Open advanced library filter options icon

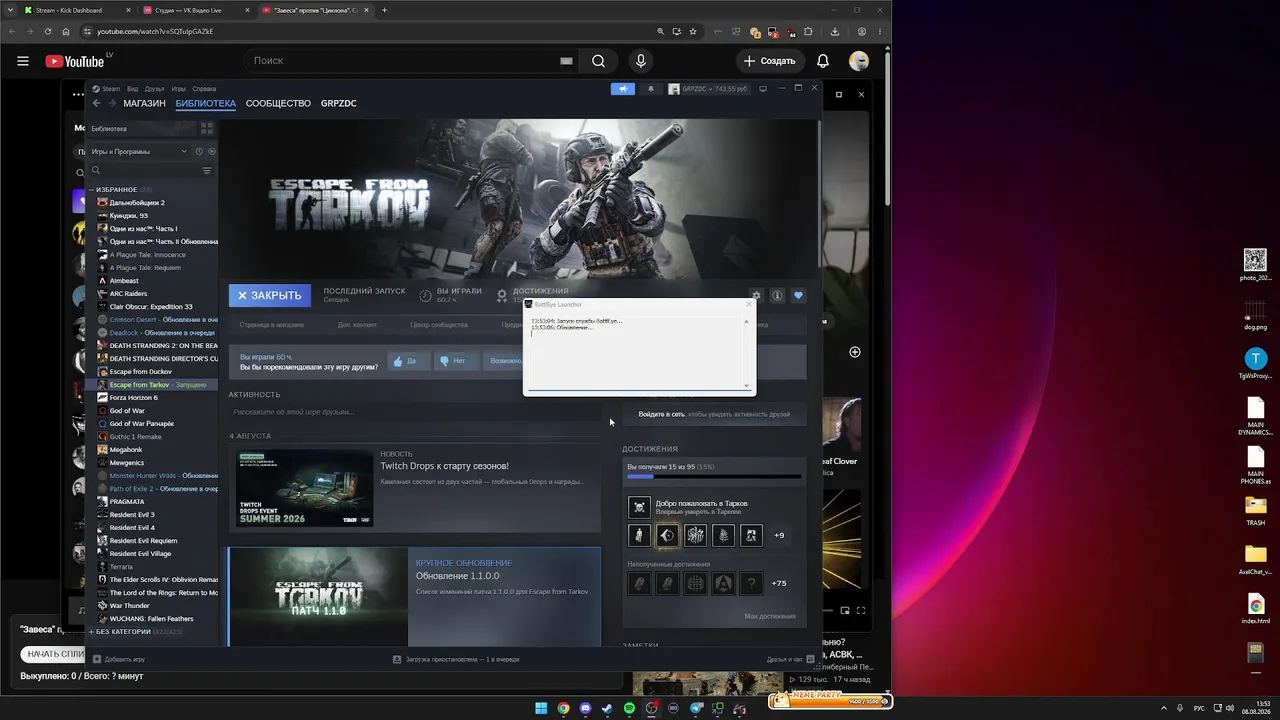(207, 171)
